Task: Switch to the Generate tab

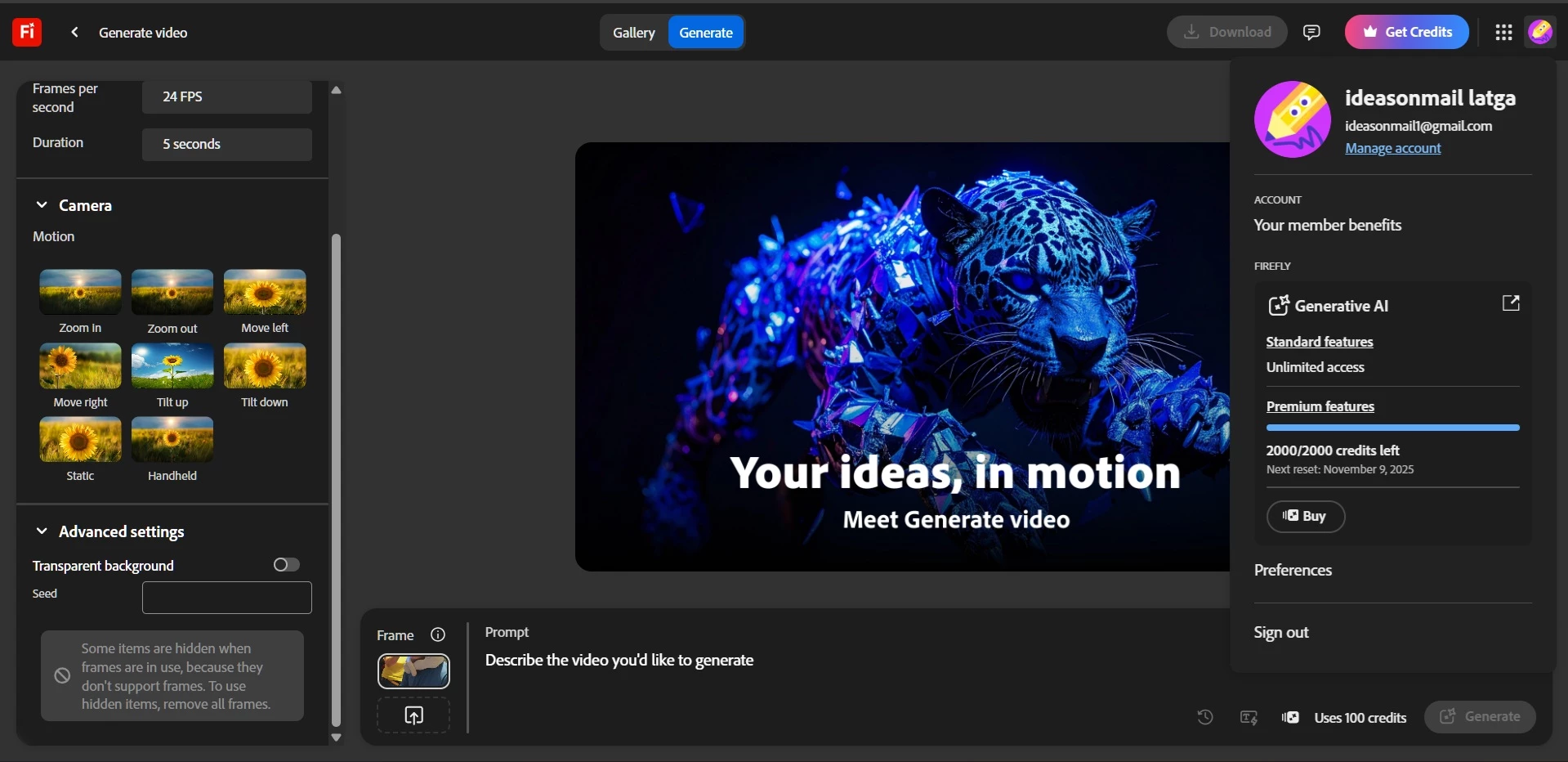Action: coord(706,33)
